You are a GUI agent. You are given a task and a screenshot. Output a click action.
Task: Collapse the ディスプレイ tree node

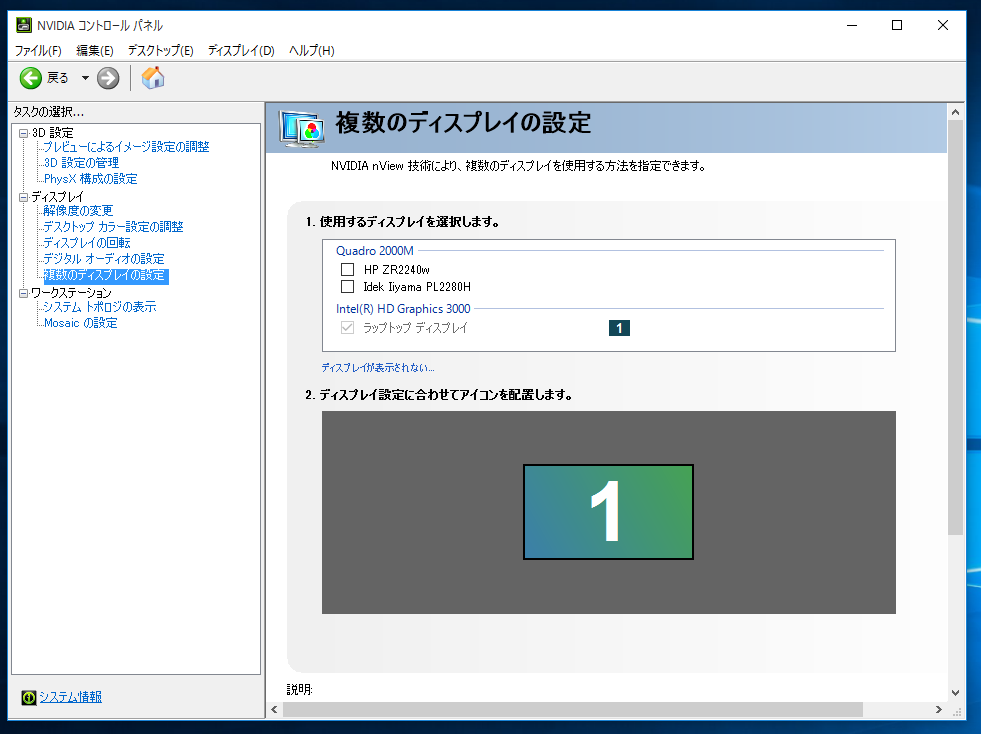[x=23, y=197]
